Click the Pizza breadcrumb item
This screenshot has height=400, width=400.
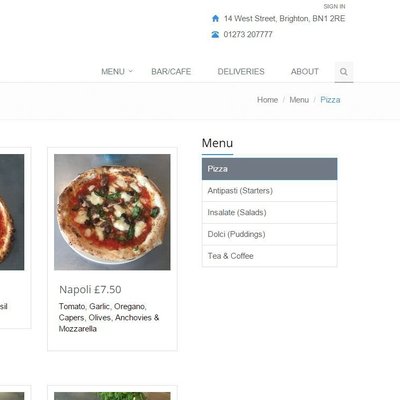330,100
